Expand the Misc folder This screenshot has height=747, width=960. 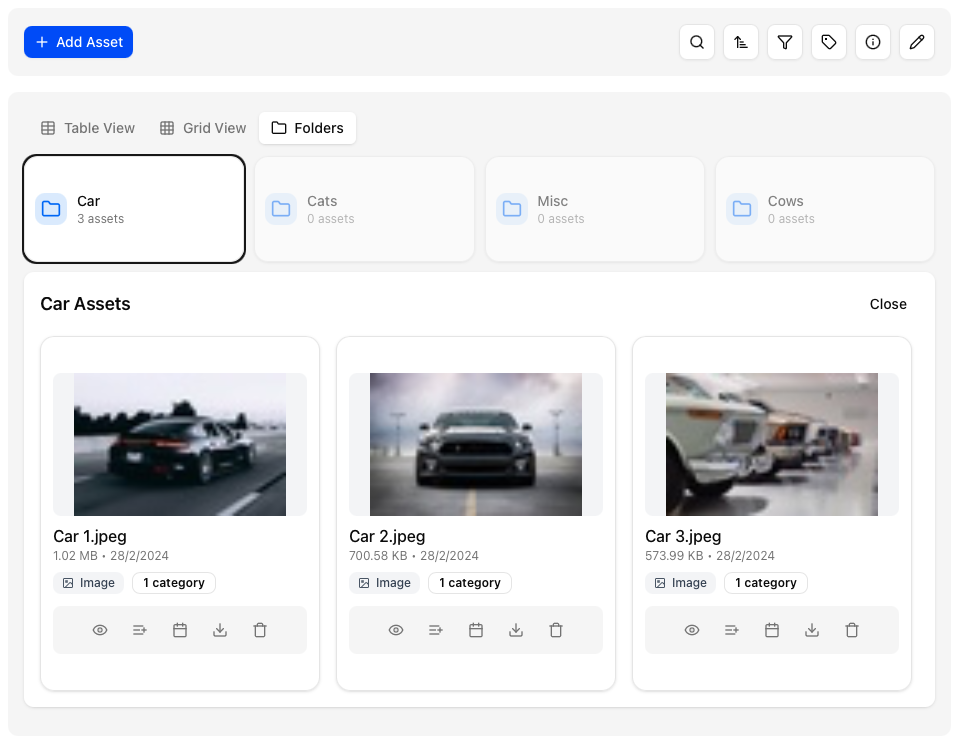tap(595, 209)
